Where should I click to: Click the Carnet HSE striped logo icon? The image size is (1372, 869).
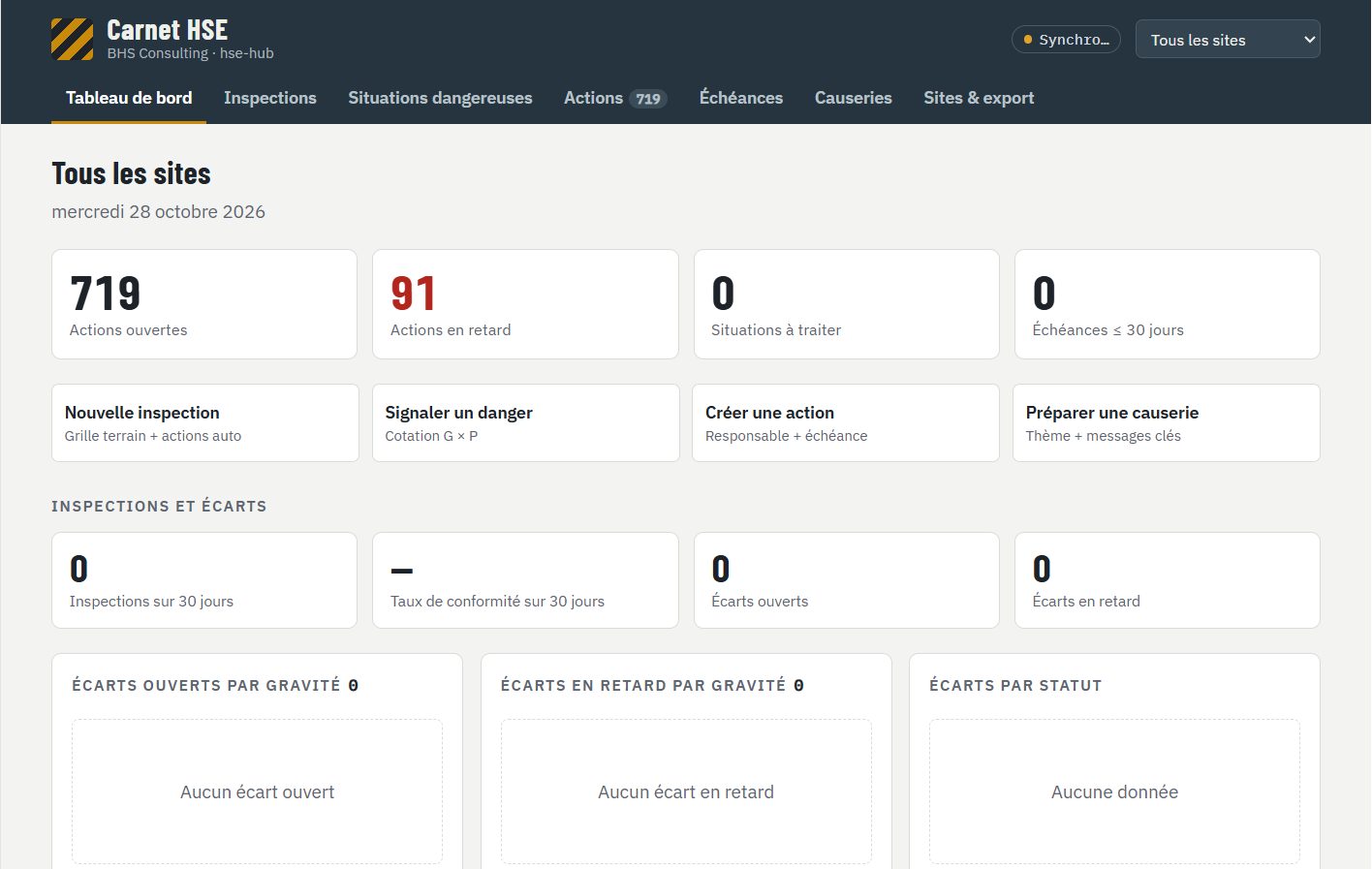click(x=73, y=40)
